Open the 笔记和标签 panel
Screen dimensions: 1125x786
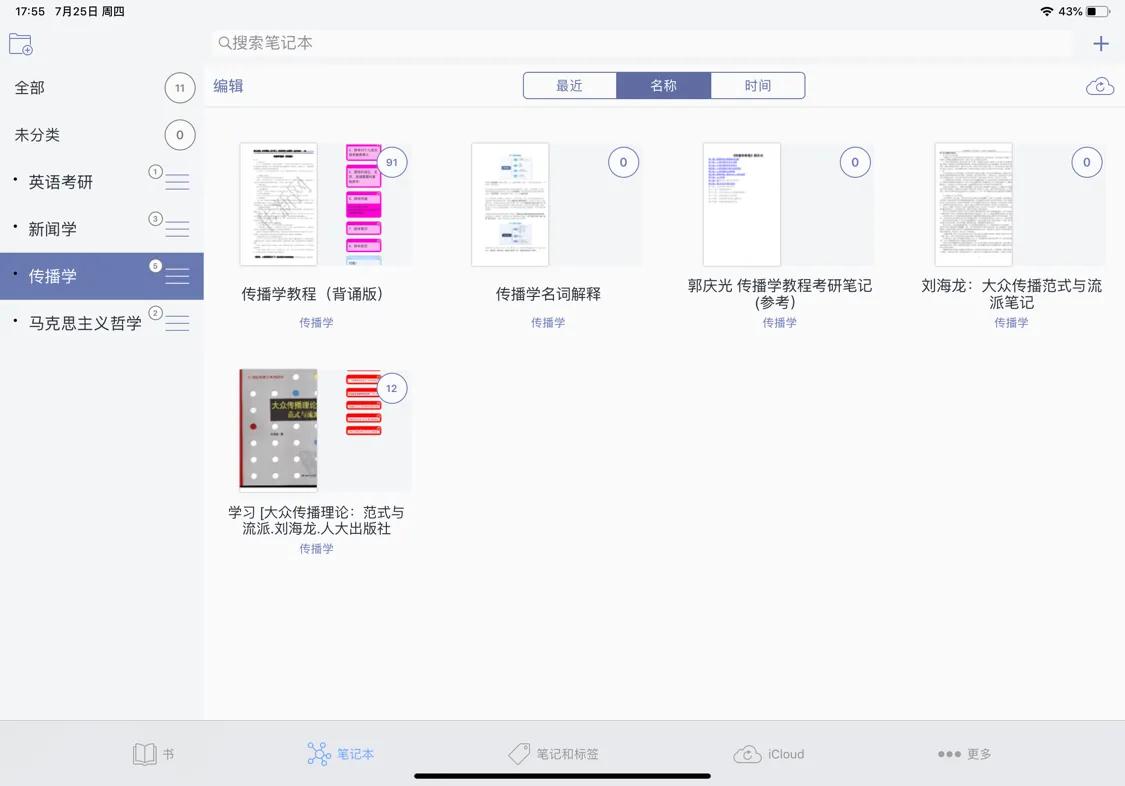[555, 754]
